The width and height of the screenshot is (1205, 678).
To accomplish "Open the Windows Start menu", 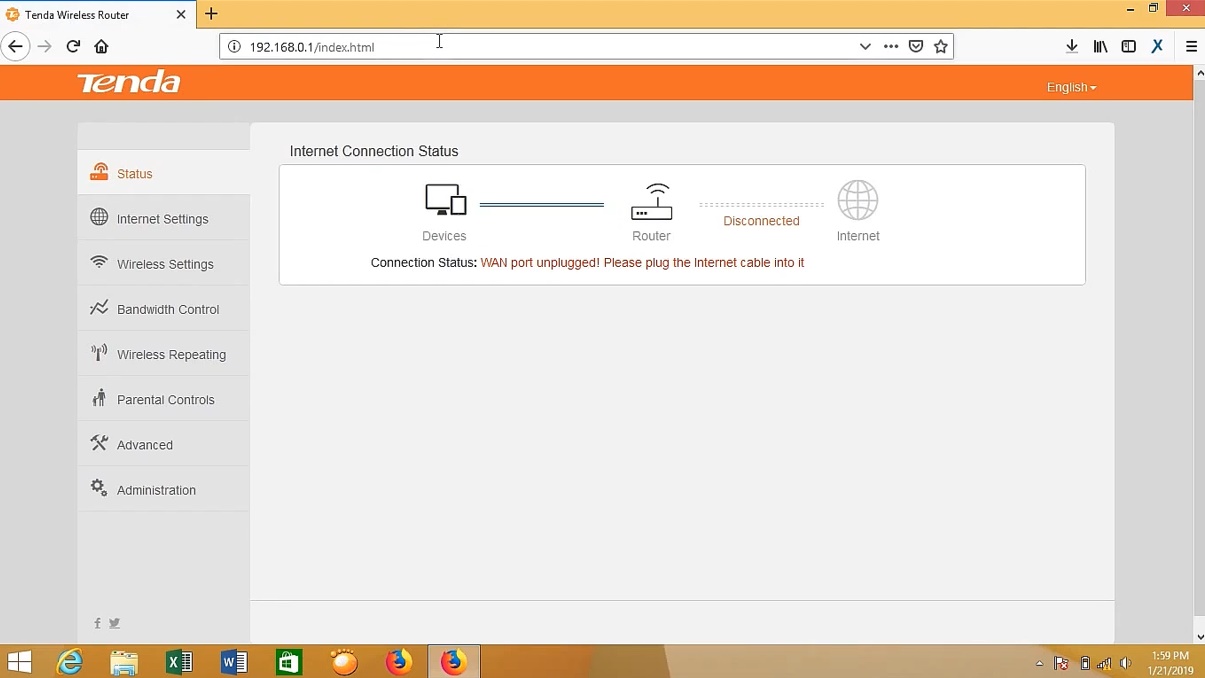I will tap(19, 662).
